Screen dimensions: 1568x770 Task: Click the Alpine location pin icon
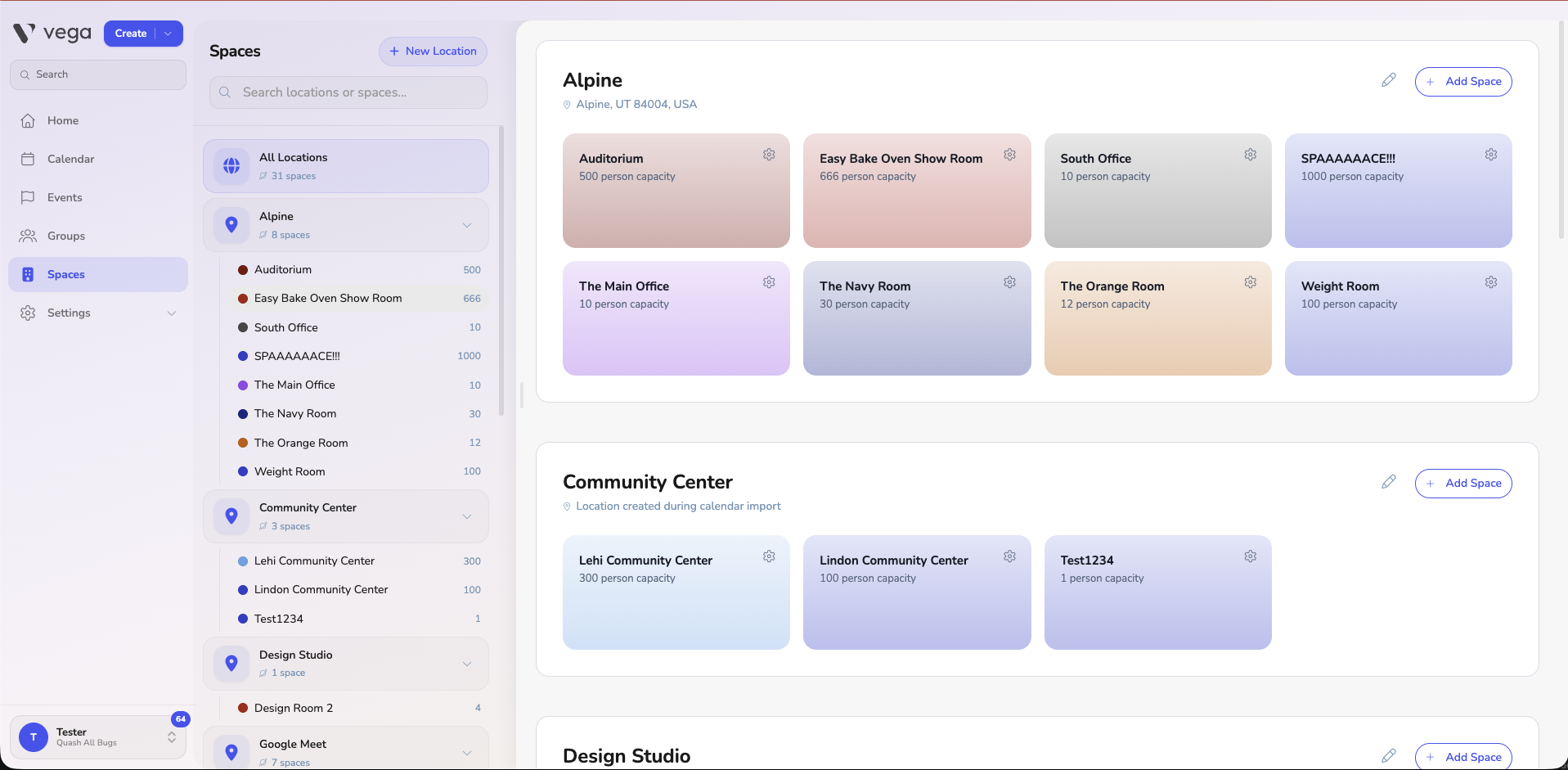[231, 225]
